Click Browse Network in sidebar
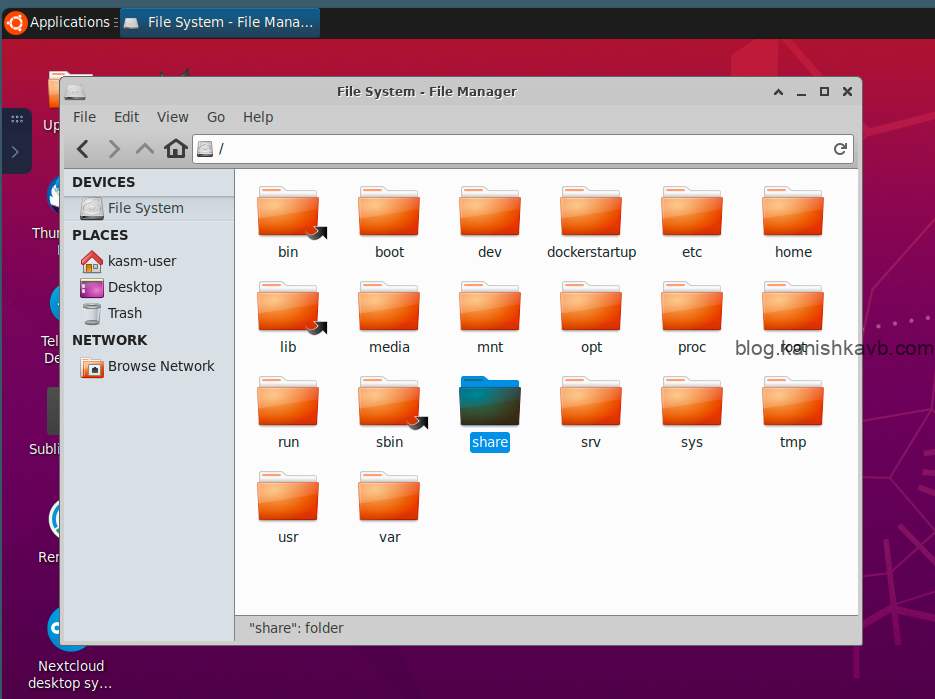The image size is (935, 699). click(x=160, y=366)
